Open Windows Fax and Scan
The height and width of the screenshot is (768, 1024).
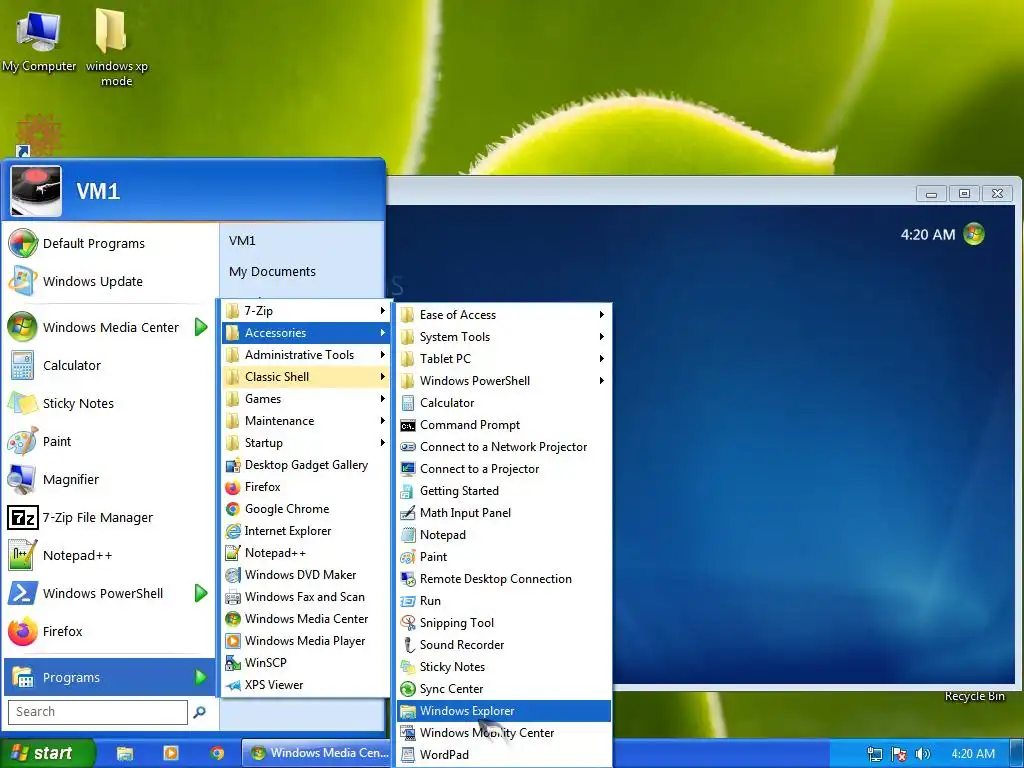pos(306,597)
